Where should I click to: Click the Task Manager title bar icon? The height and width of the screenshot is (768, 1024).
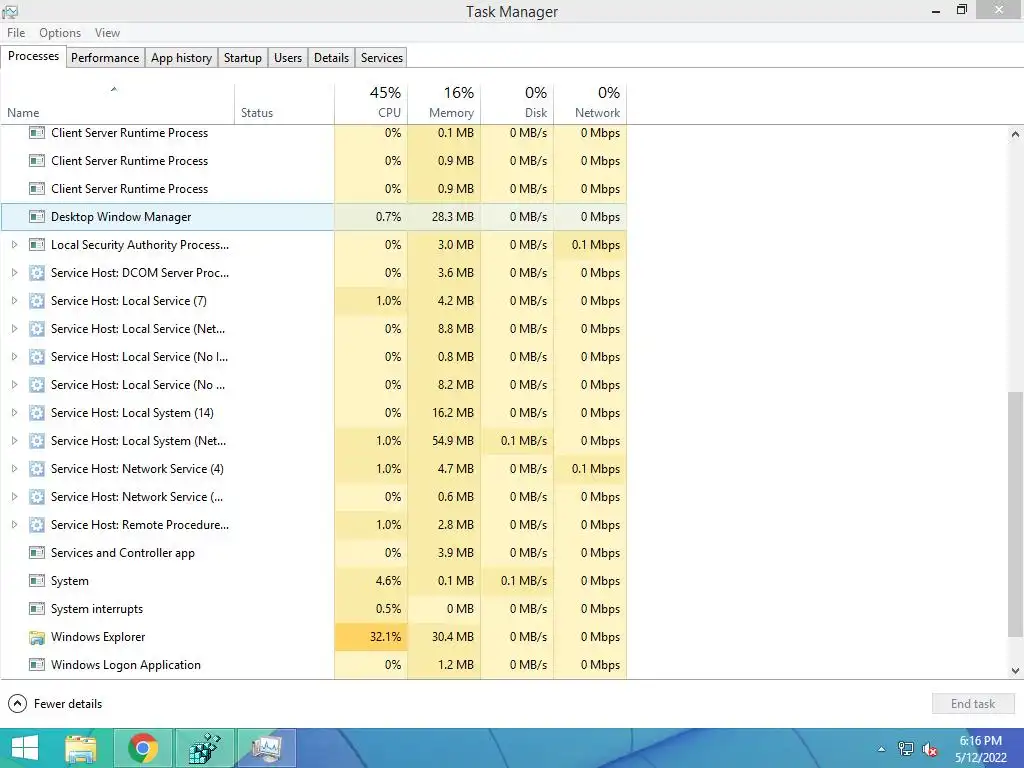[10, 11]
